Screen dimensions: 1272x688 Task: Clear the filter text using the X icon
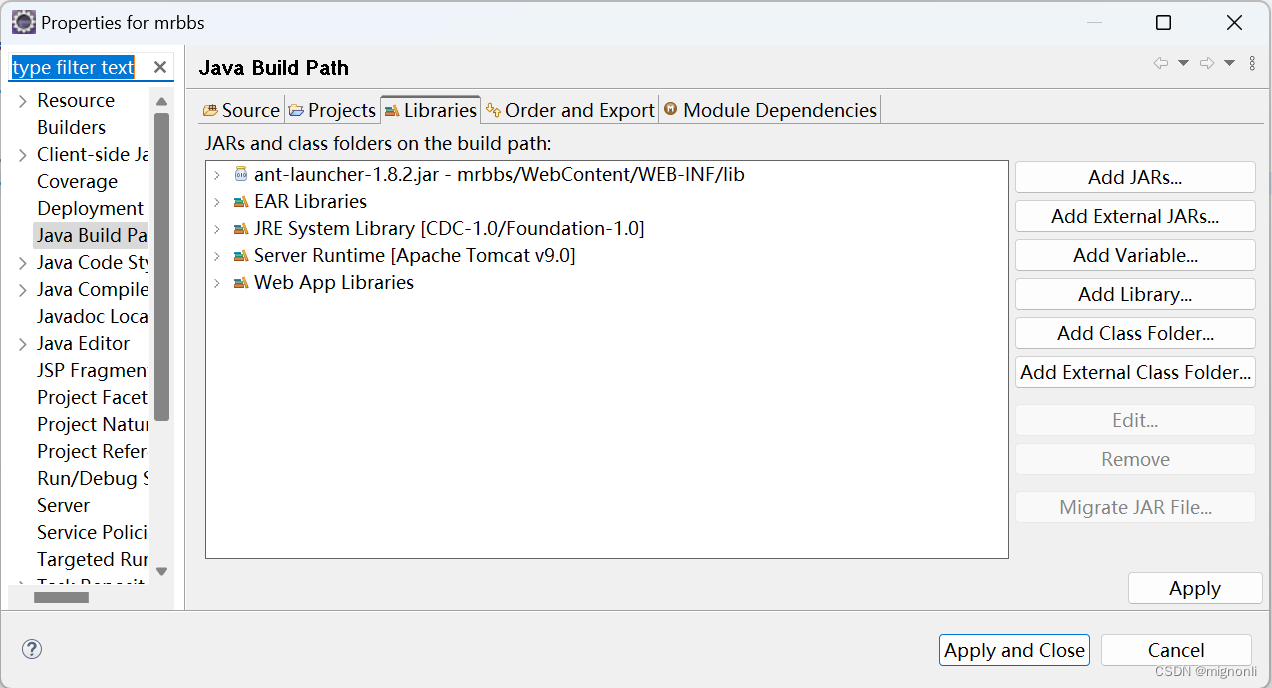(x=159, y=67)
